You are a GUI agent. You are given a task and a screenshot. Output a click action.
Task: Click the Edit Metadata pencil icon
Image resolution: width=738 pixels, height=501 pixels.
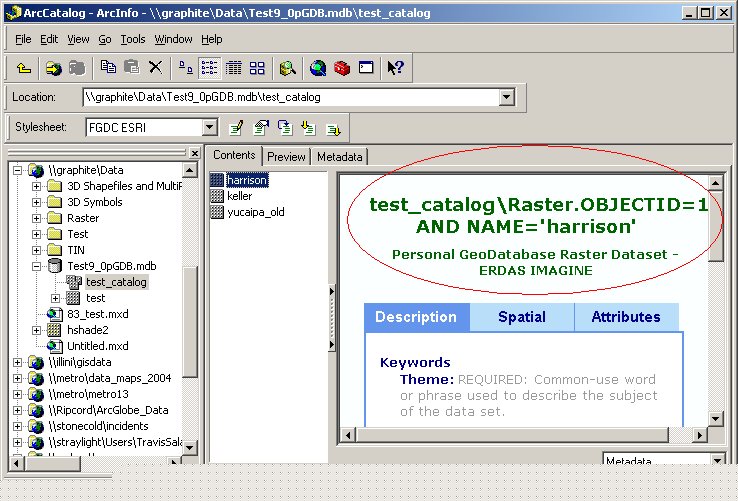[236, 128]
